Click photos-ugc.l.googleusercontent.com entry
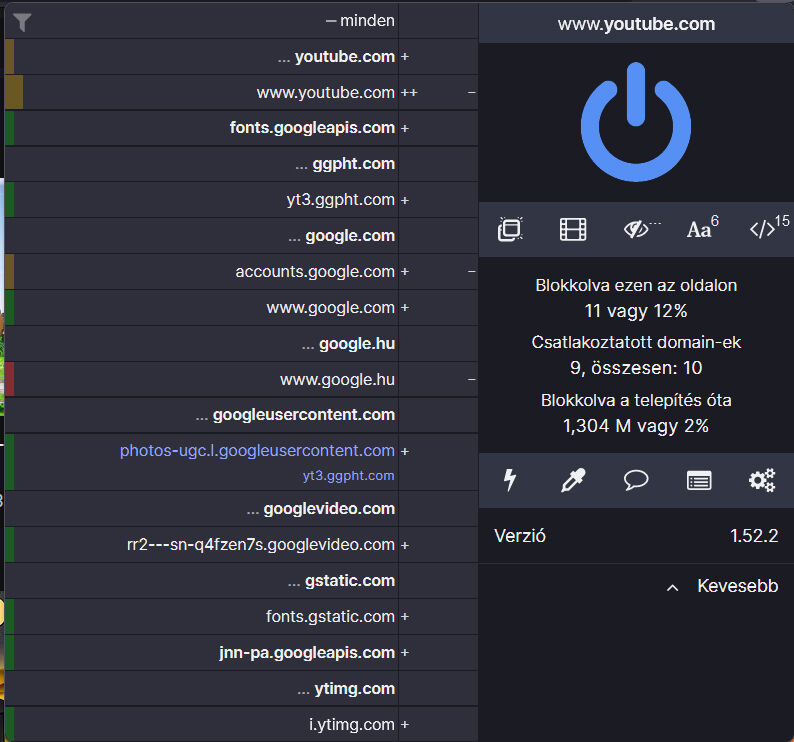This screenshot has width=794, height=742. point(257,451)
